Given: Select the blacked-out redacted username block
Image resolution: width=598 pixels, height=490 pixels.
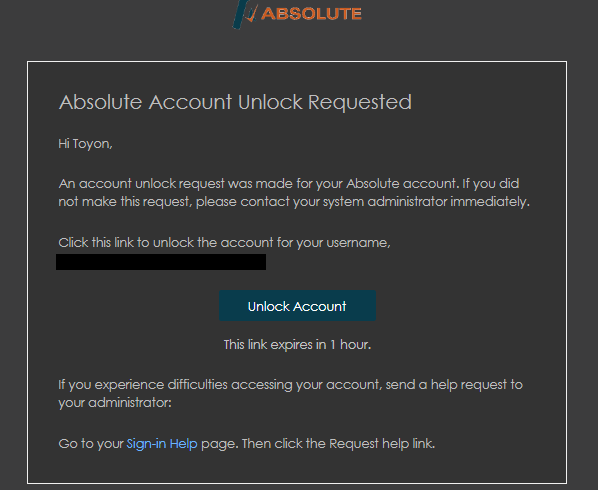Looking at the screenshot, I should 161,262.
